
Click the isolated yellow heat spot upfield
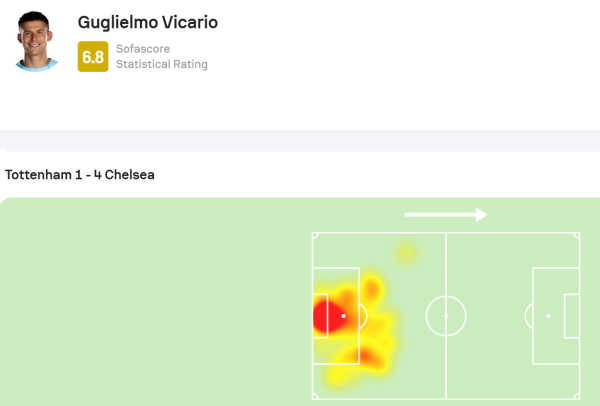tap(406, 253)
